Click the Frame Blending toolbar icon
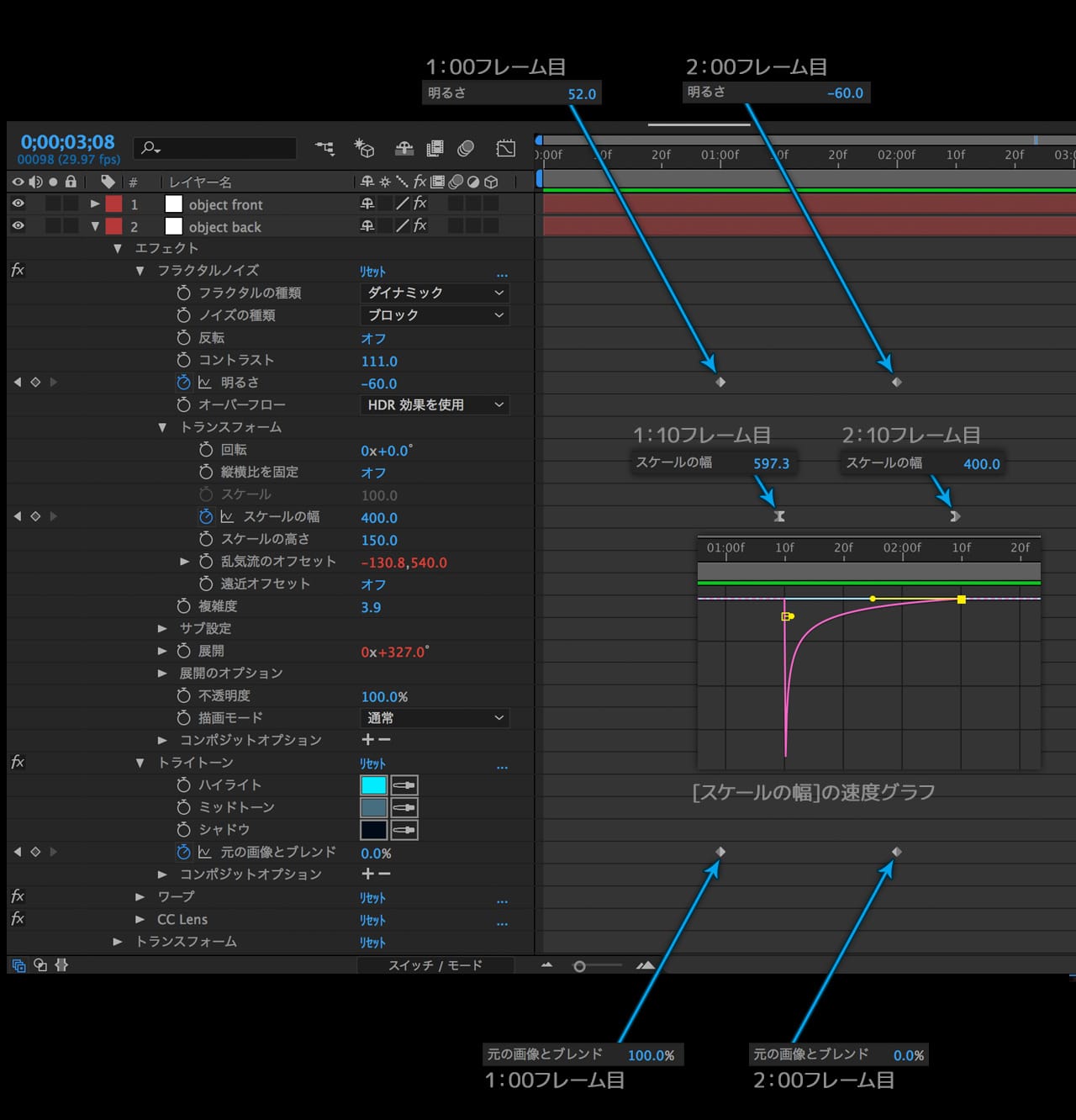1076x1120 pixels. pos(435,149)
